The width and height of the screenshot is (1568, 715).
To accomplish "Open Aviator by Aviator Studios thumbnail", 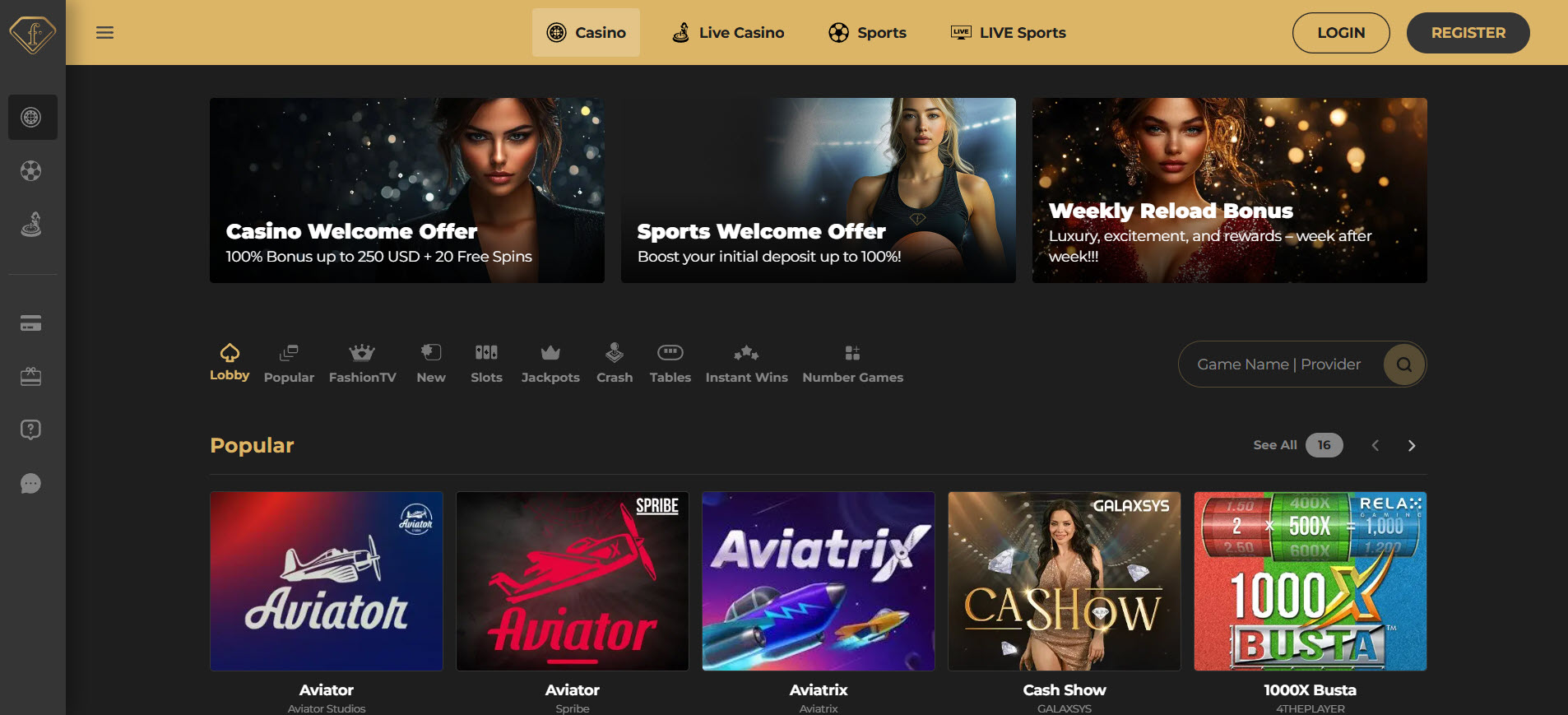I will point(327,581).
